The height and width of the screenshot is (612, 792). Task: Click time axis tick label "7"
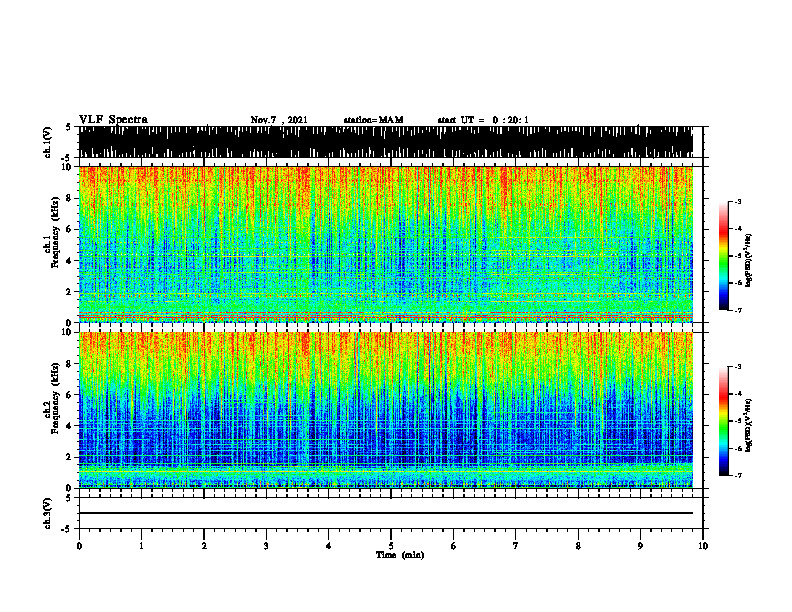click(x=516, y=546)
